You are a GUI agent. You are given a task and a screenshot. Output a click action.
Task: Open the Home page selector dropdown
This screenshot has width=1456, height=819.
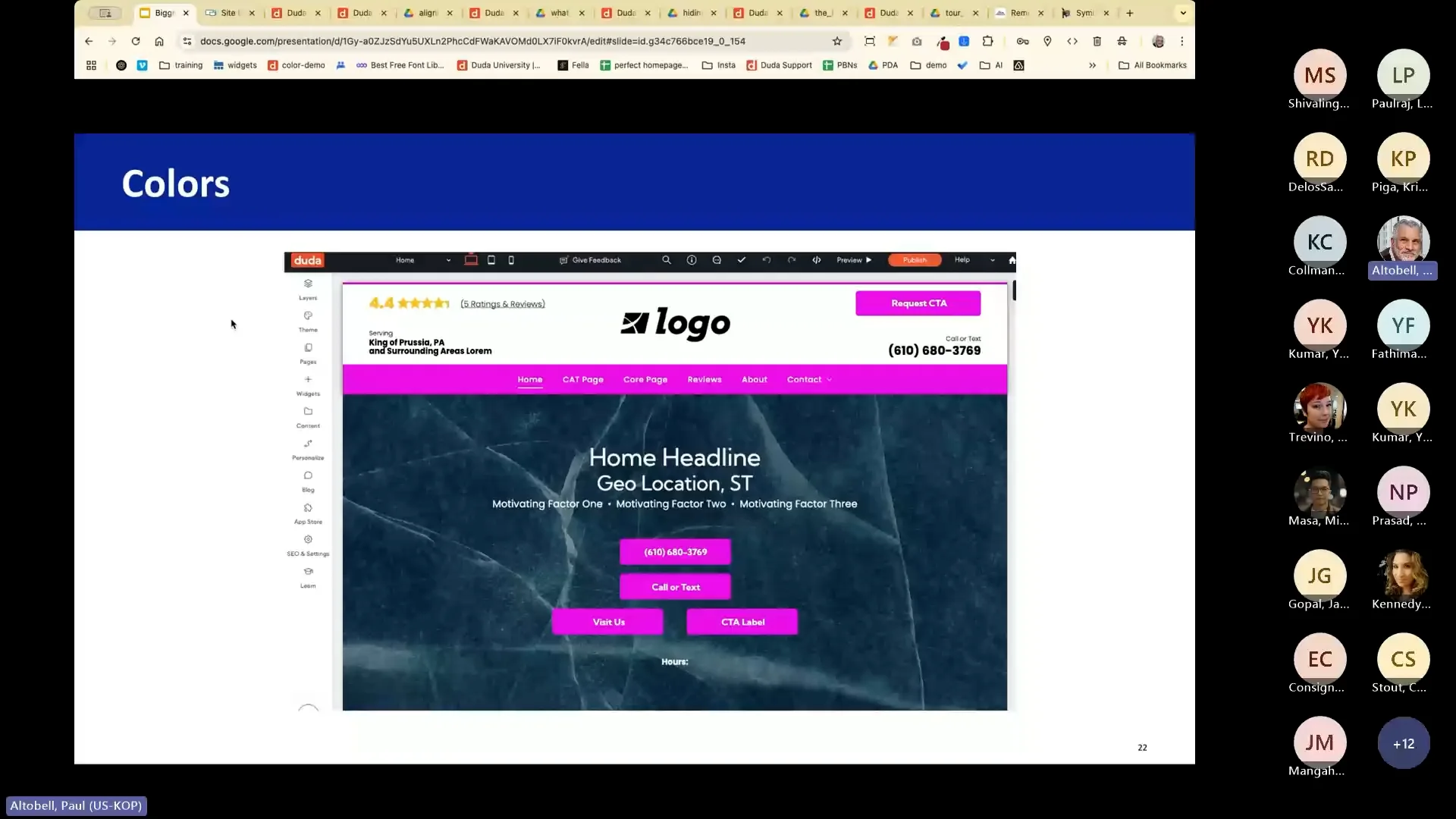click(423, 260)
